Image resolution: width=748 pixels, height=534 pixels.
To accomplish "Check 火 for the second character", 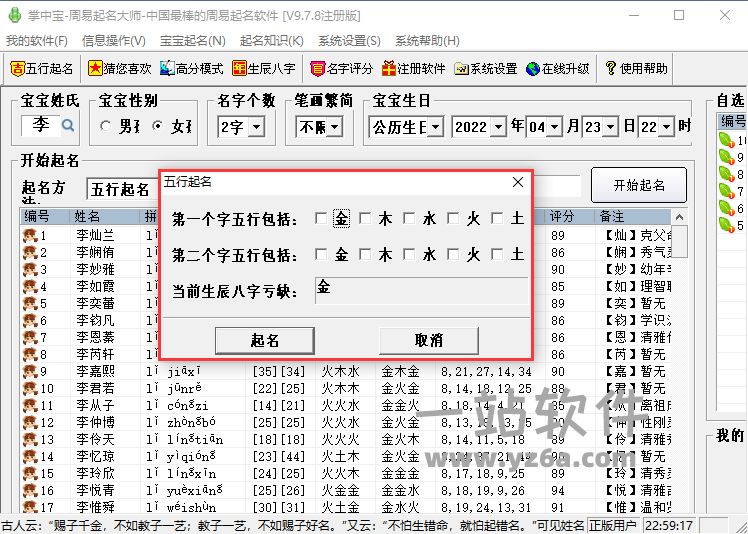I will click(x=453, y=254).
